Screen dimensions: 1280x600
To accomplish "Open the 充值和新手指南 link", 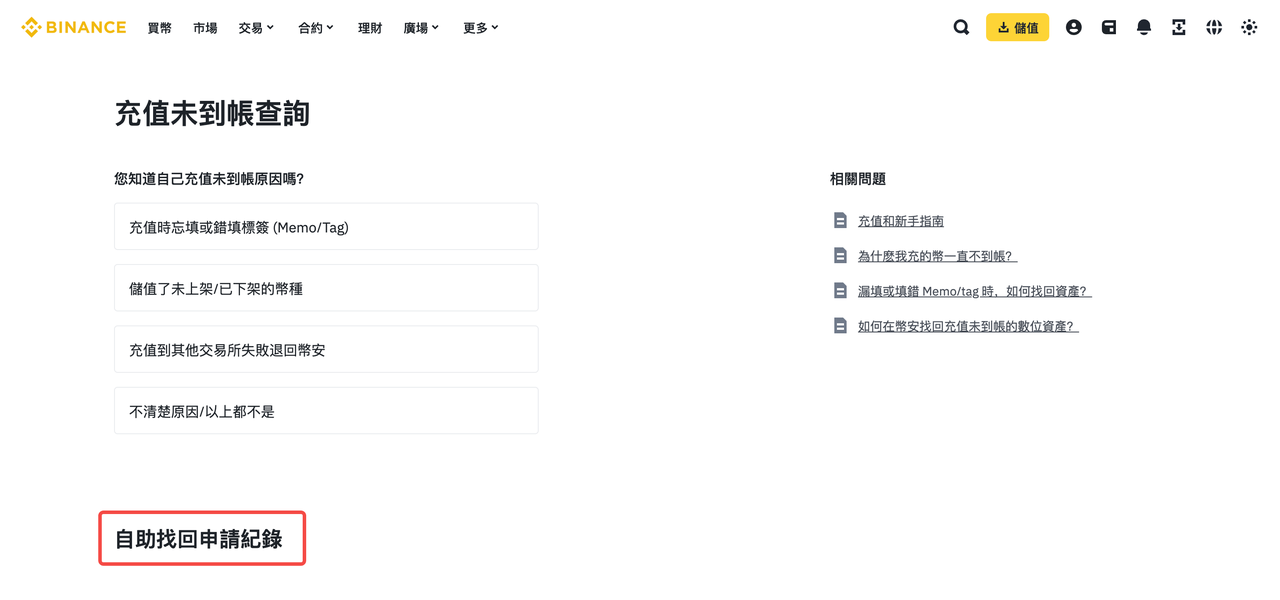I will point(900,221).
